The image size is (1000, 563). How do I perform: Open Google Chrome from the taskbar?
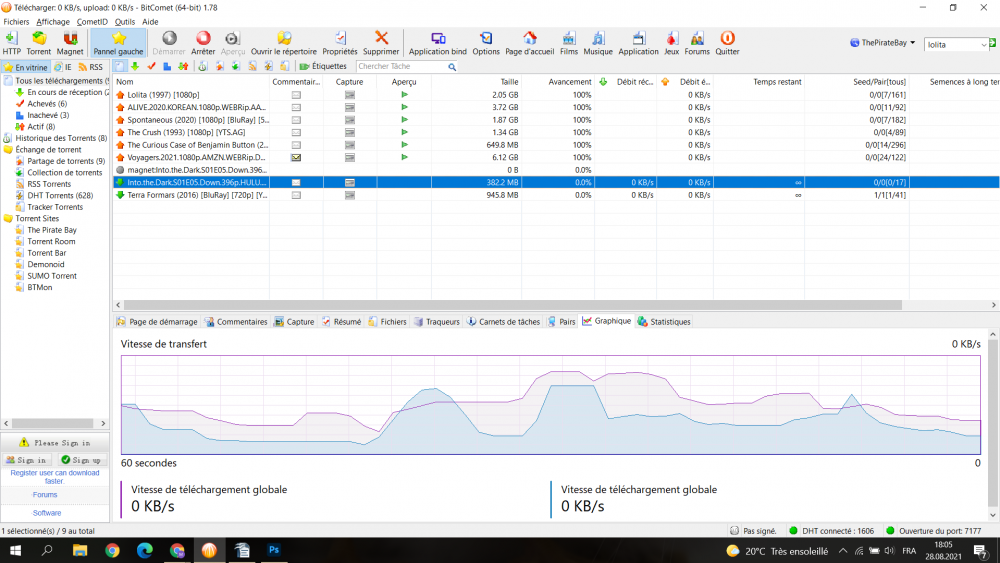pos(112,550)
